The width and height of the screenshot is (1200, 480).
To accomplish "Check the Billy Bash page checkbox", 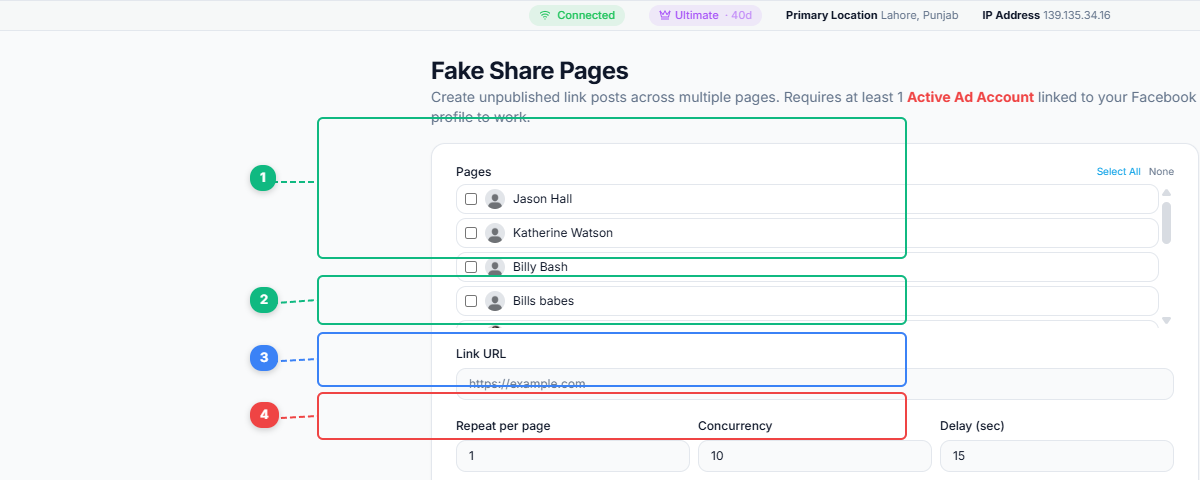I will [x=471, y=267].
